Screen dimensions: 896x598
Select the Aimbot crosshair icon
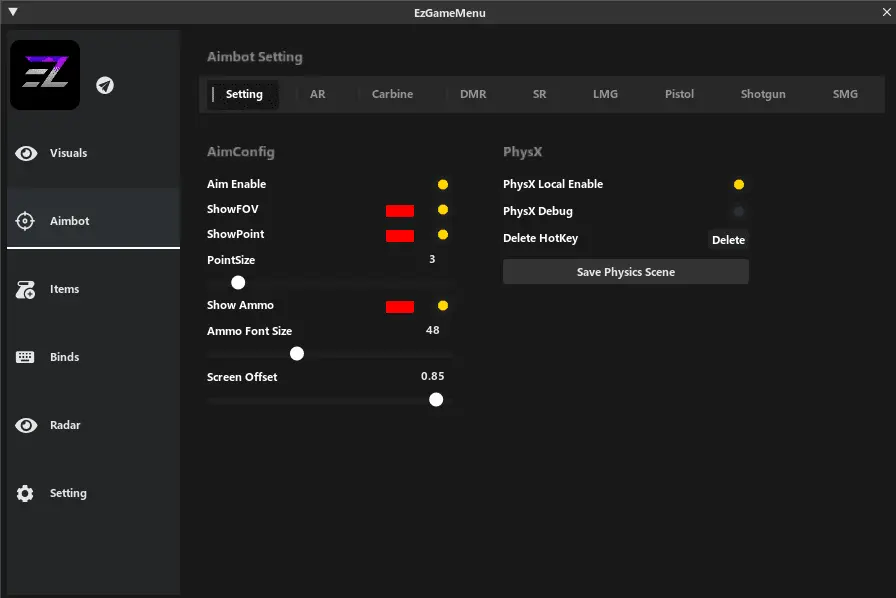coord(26,221)
